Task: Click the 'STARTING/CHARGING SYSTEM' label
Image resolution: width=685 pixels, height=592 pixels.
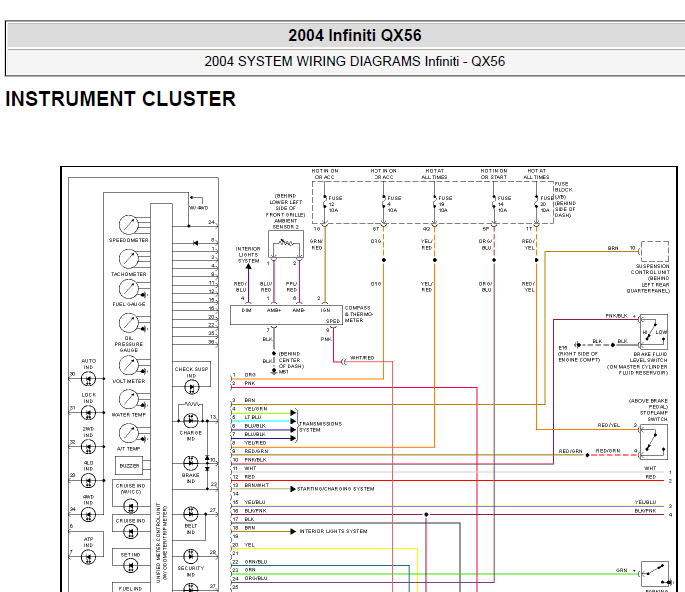Action: pos(336,489)
